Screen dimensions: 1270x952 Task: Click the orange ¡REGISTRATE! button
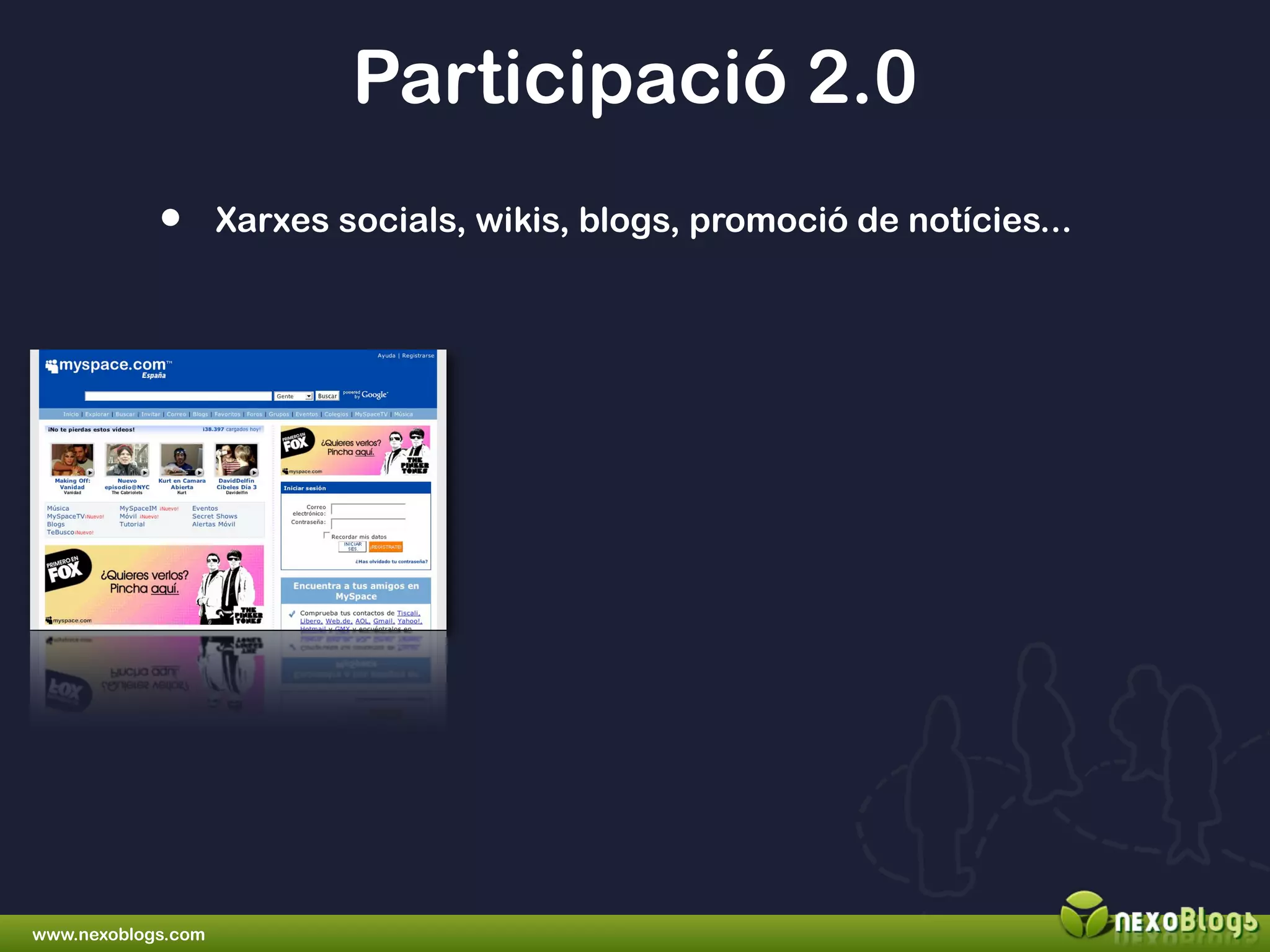pyautogui.click(x=386, y=547)
